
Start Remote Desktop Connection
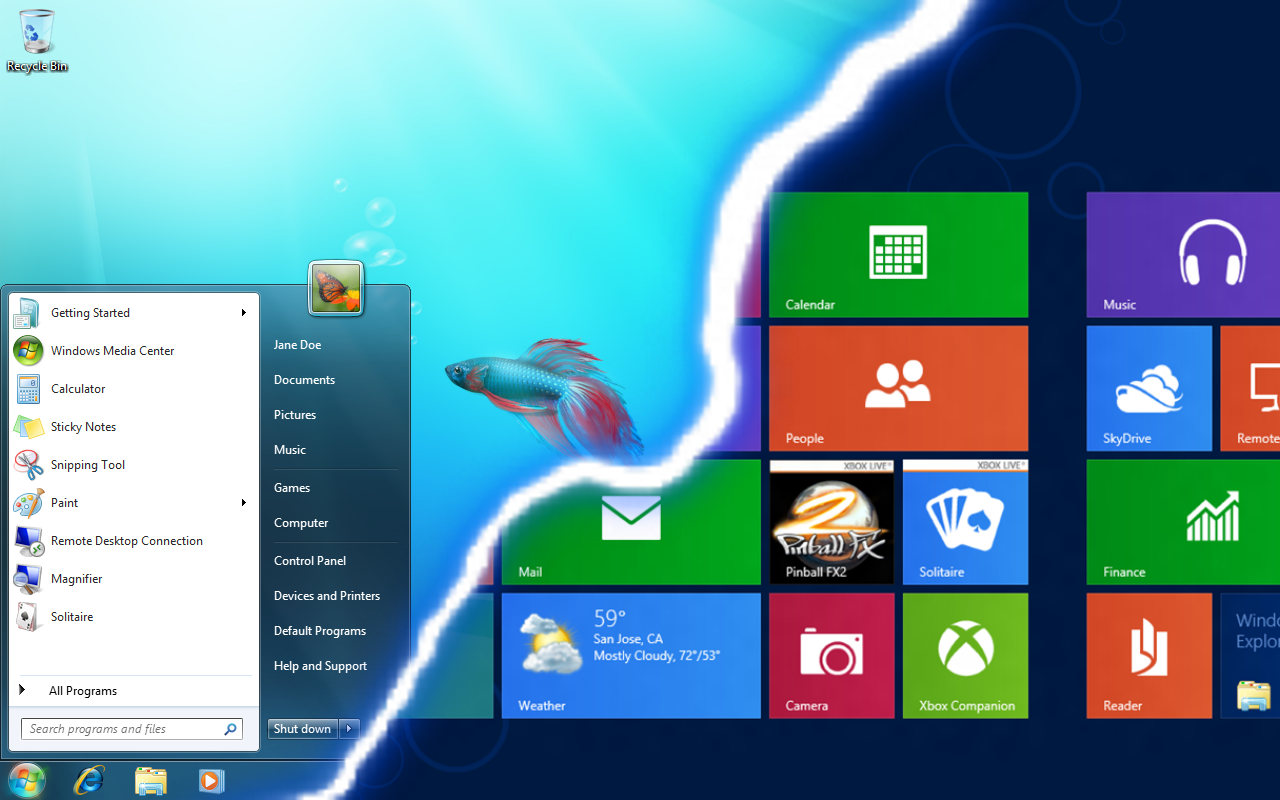point(134,541)
